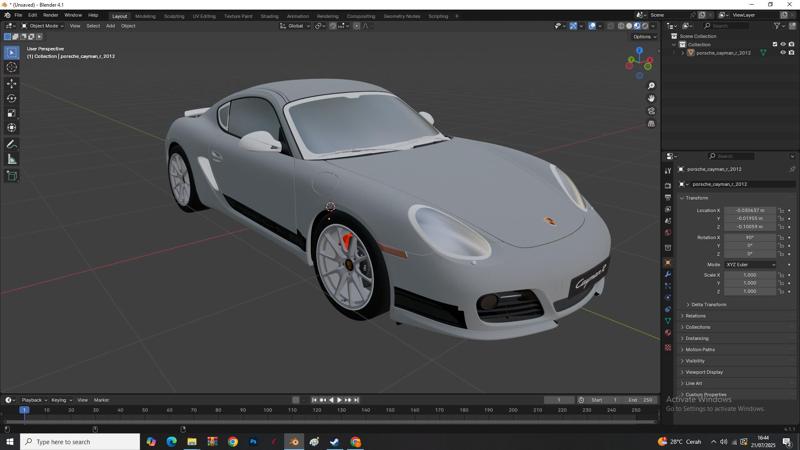
Task: Open the Object Data green triangle tab
Action: pos(668,321)
